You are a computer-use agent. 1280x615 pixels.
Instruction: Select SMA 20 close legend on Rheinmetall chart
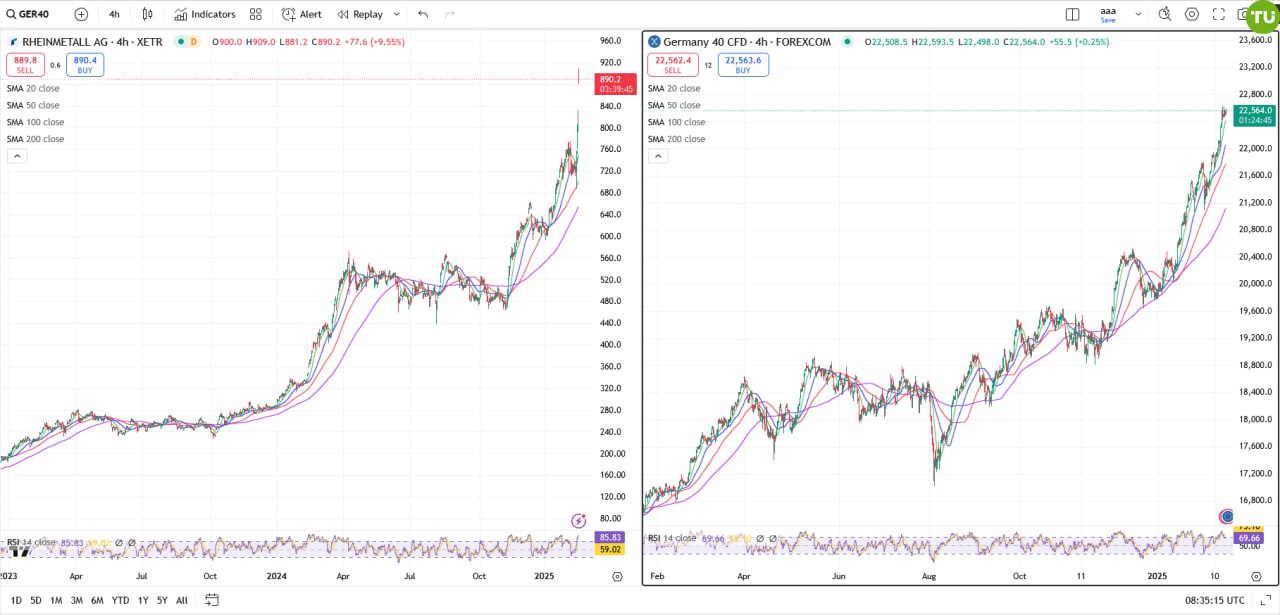[32, 88]
